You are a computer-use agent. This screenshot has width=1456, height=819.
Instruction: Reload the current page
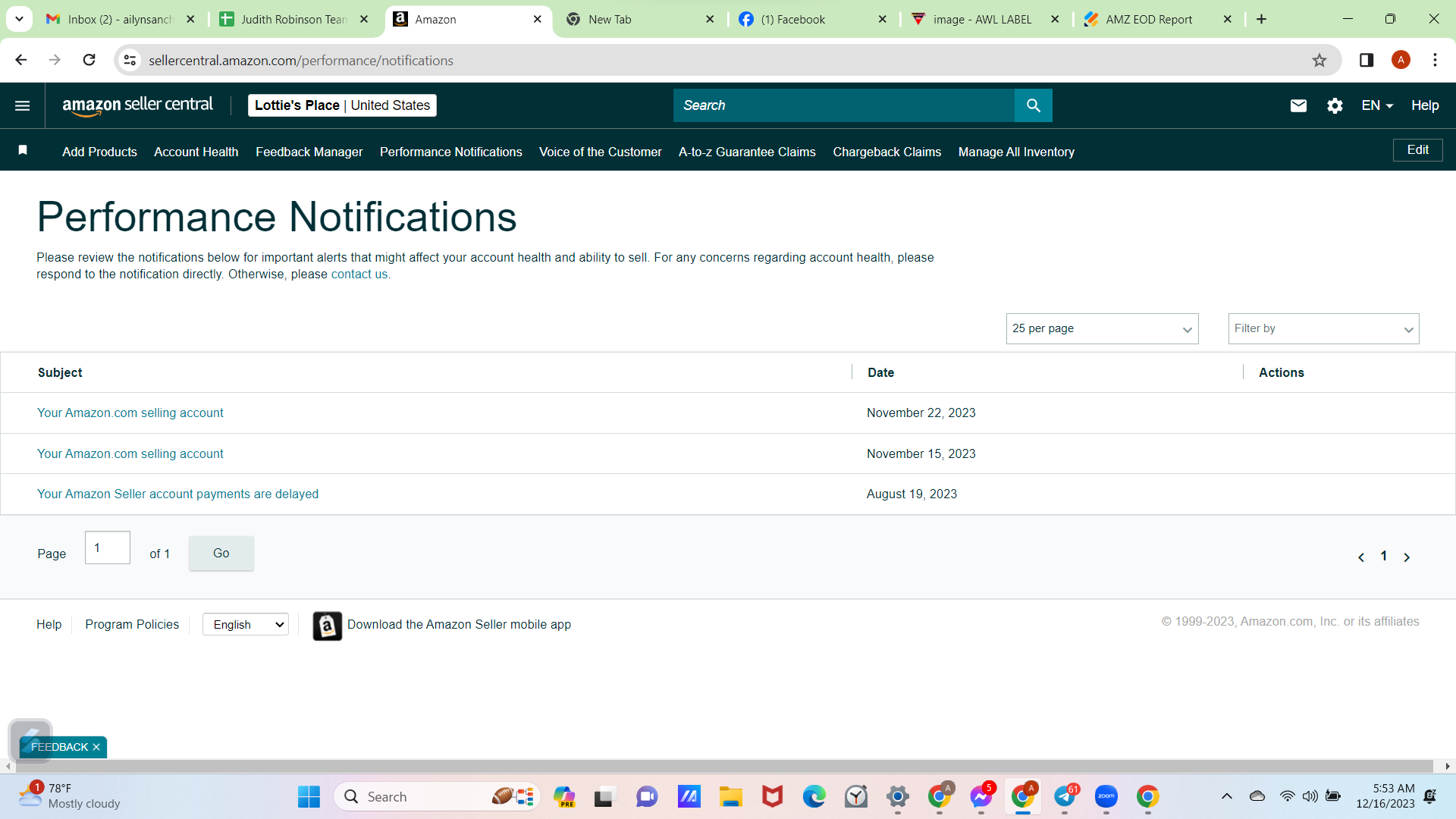pos(89,60)
